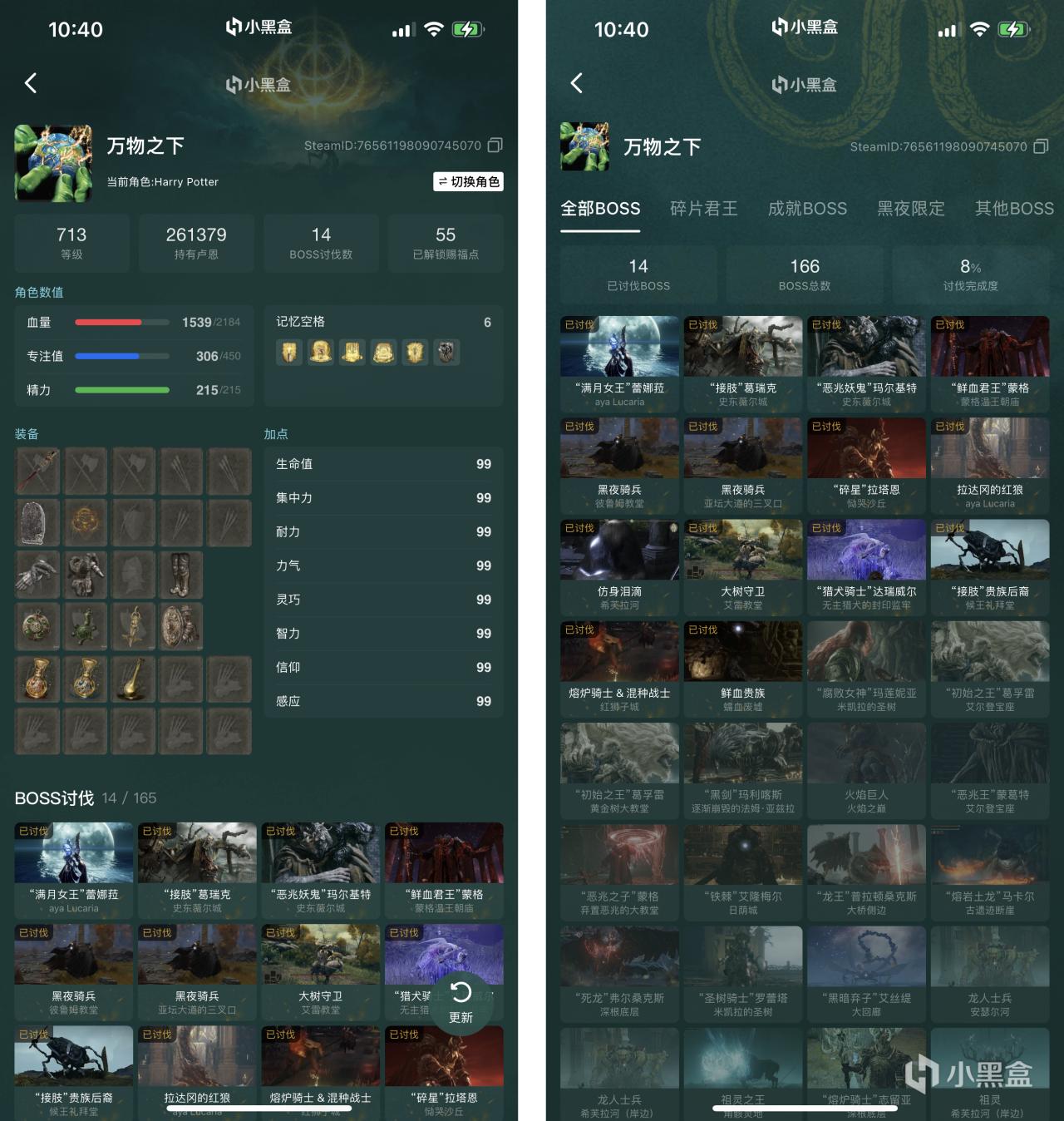Open the first equipped weapon slot
This screenshot has width=1064, height=1121.
pyautogui.click(x=37, y=471)
